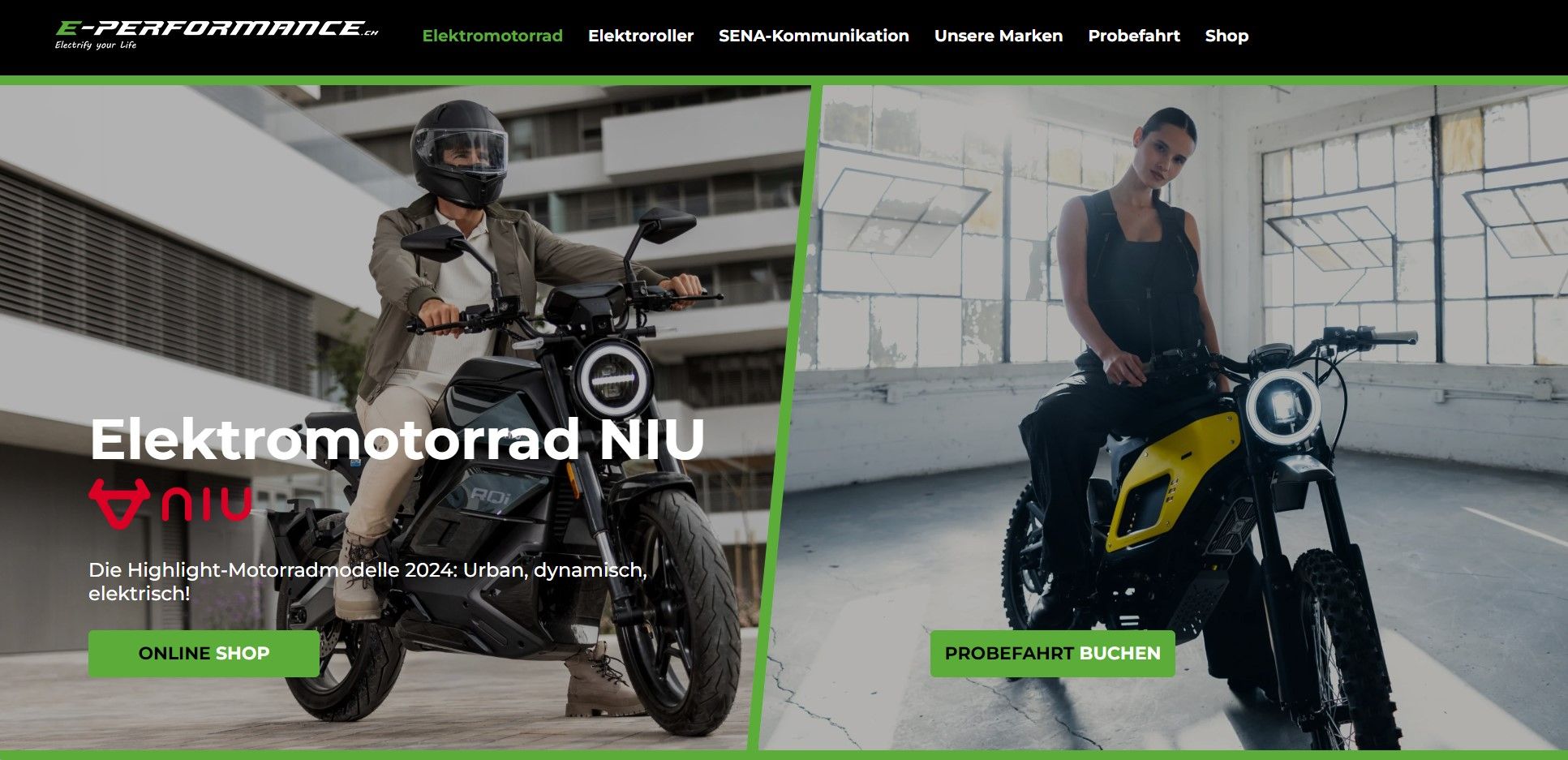Click the E-Performance logo in header
The image size is (1568, 760).
tap(217, 35)
